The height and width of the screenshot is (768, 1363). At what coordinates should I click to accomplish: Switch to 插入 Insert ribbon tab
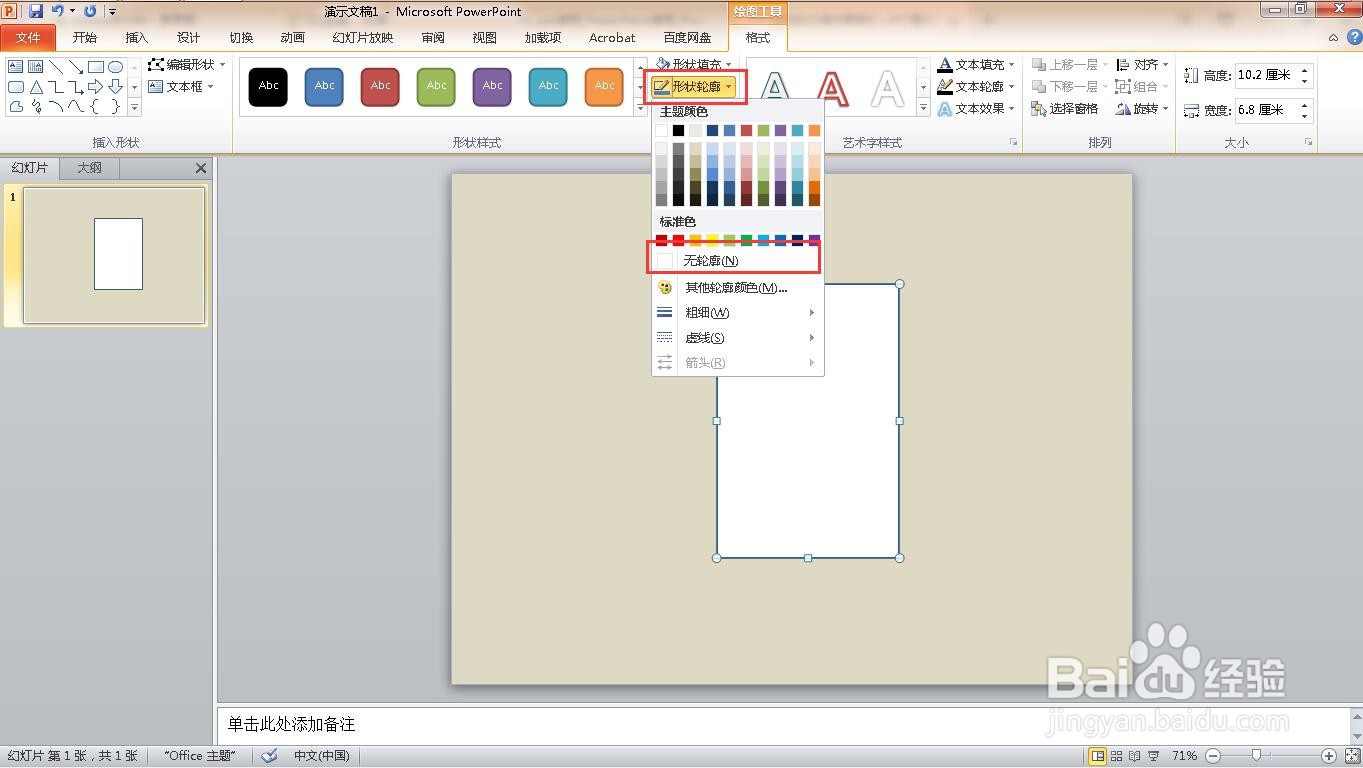[x=137, y=38]
